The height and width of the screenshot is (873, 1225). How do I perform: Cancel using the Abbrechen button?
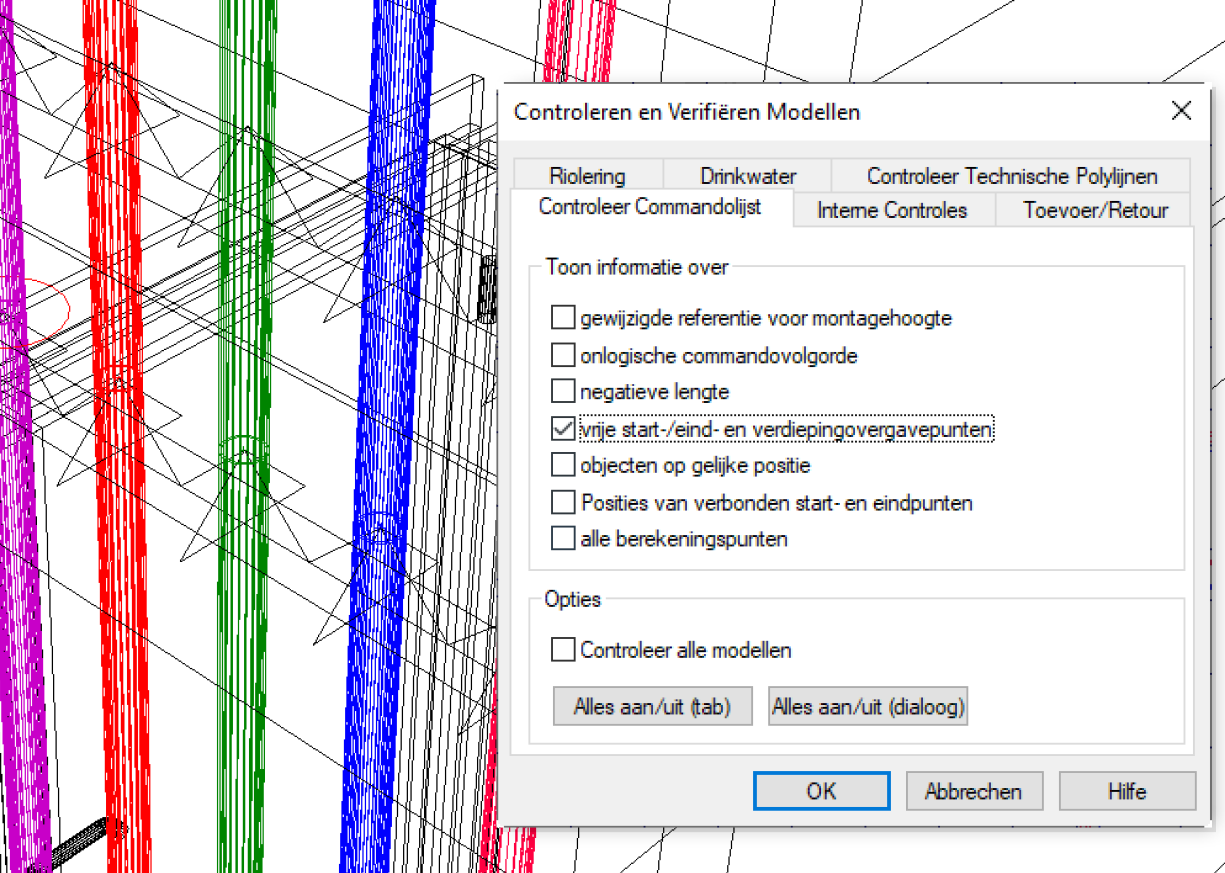[974, 791]
